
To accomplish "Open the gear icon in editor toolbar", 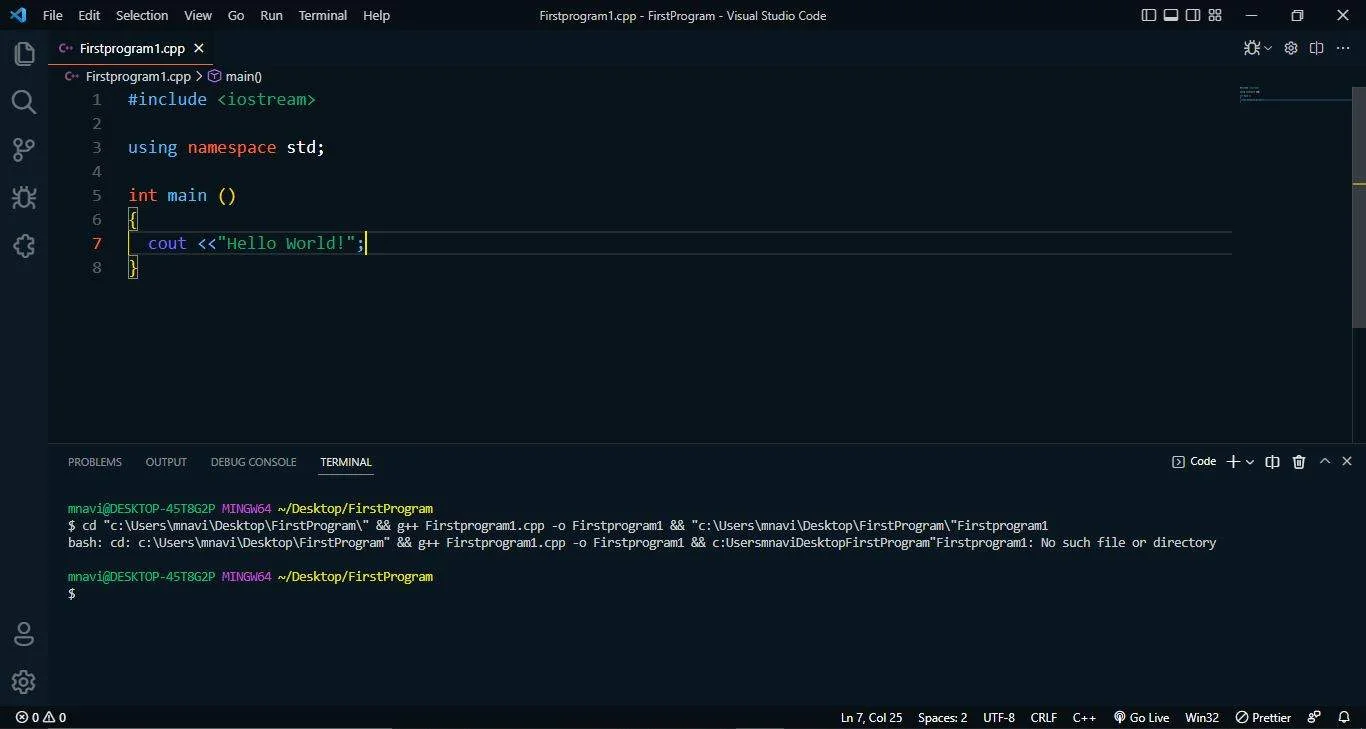I will (x=1291, y=48).
